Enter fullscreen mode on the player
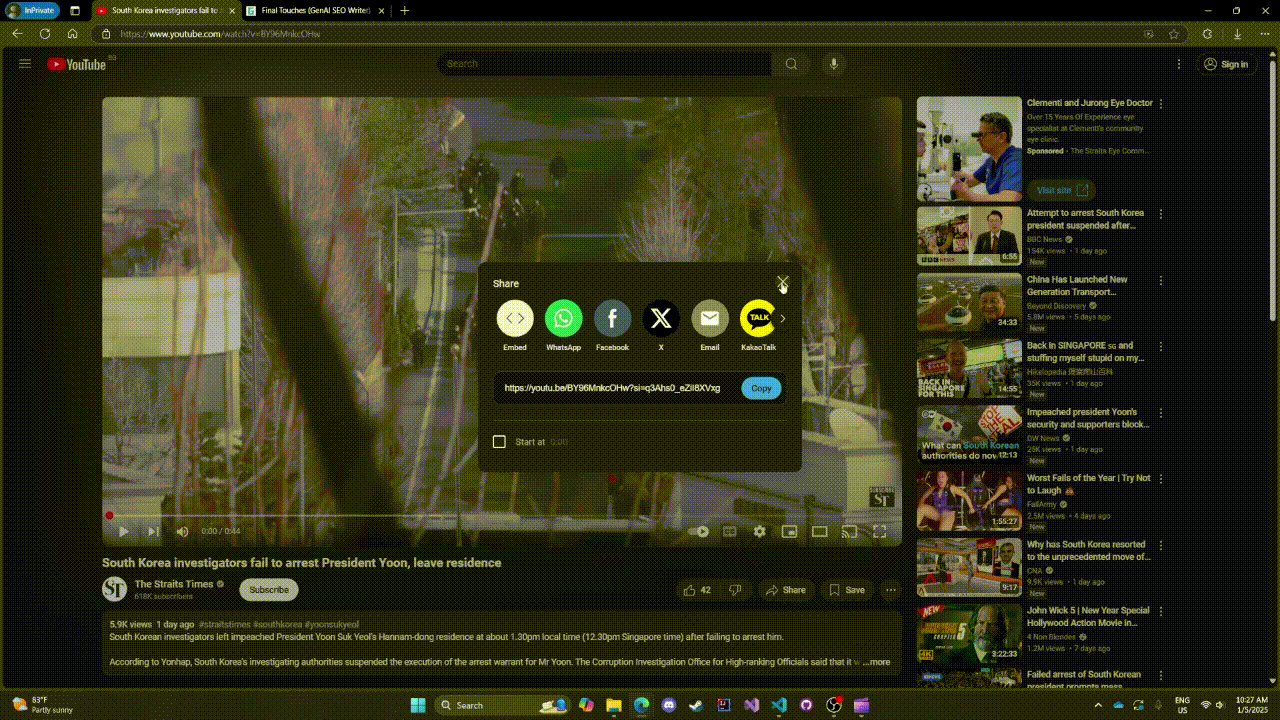 coord(879,531)
